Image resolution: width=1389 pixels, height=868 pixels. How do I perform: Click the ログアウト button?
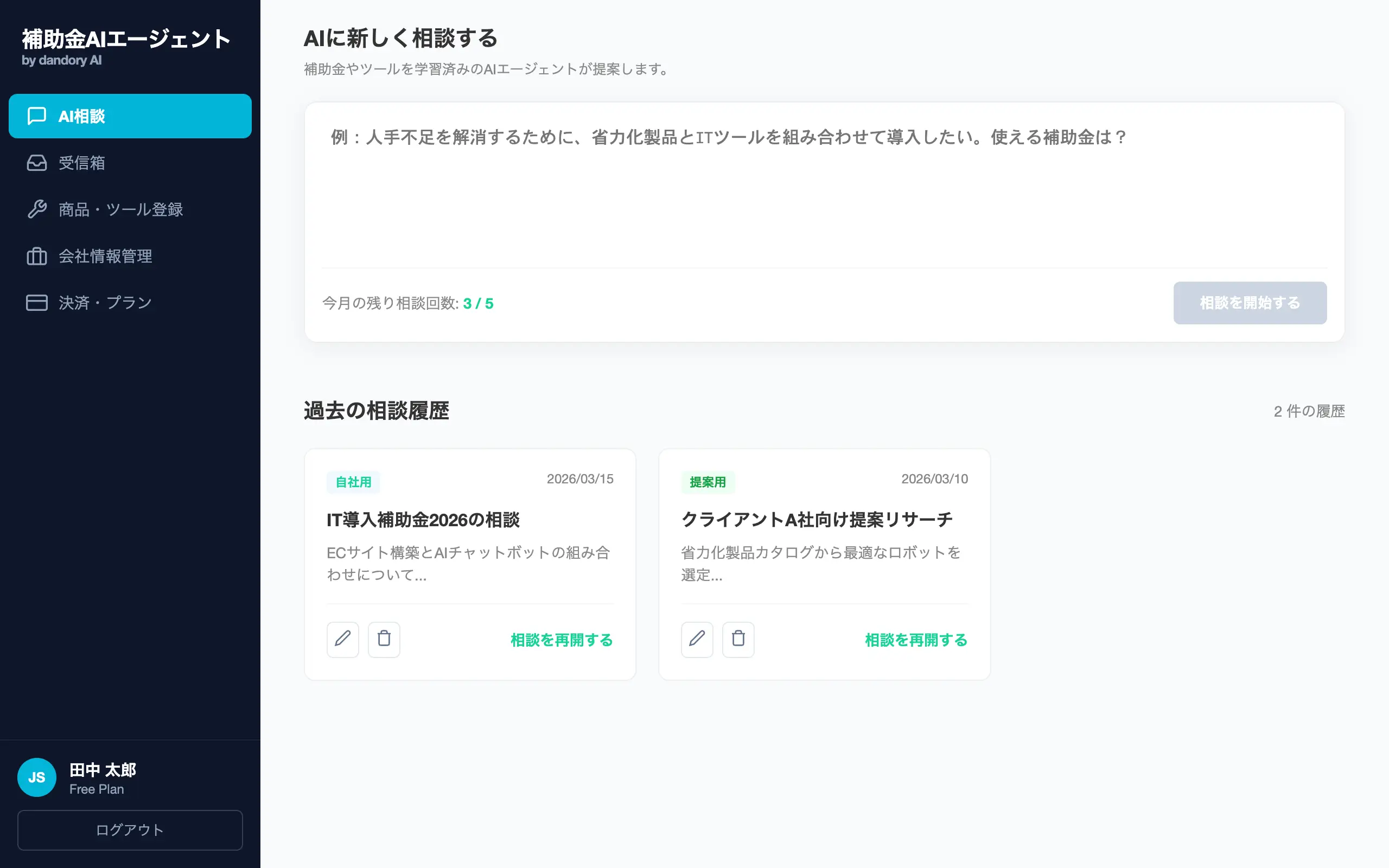[x=130, y=829]
